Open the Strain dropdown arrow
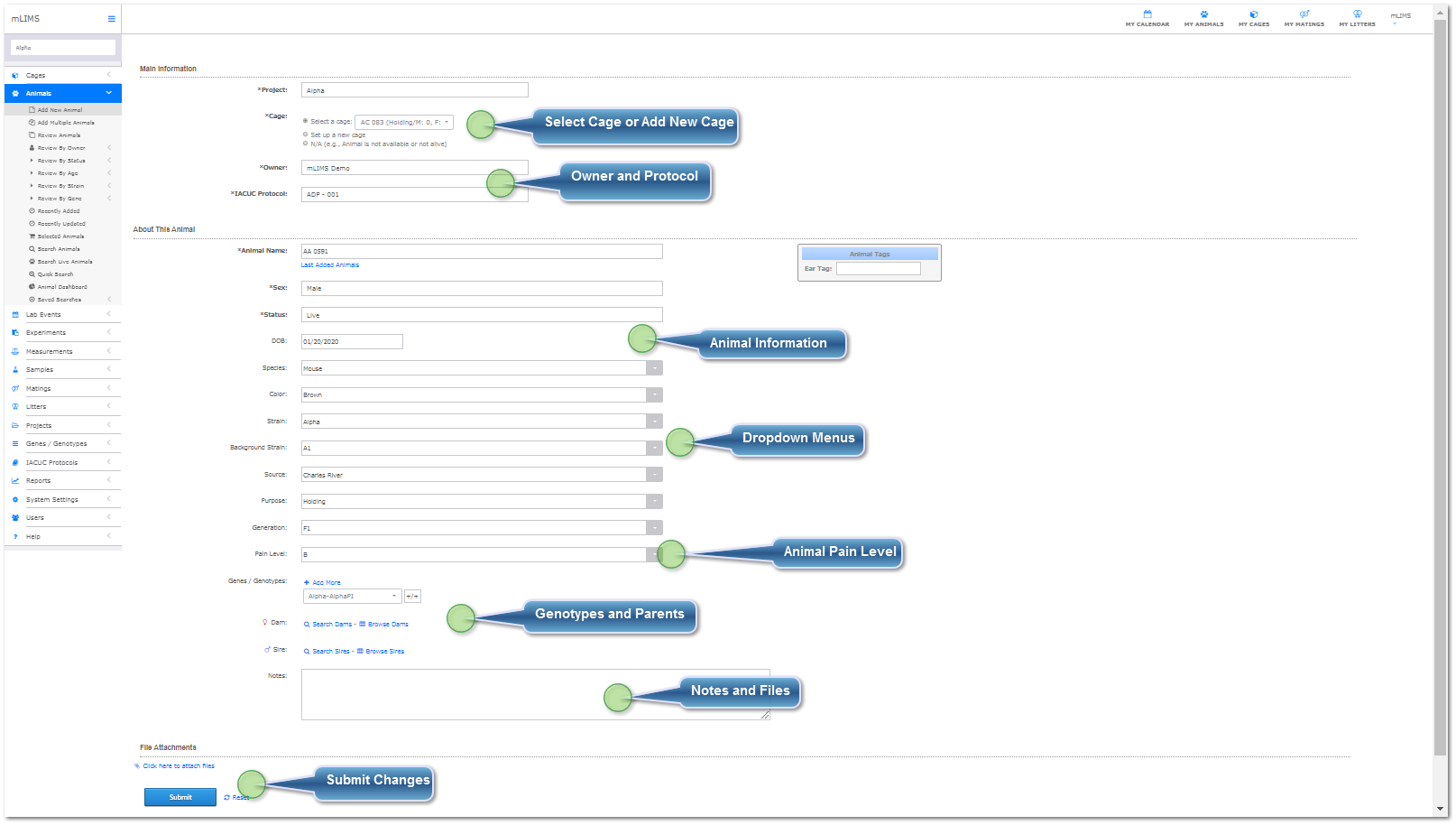The height and width of the screenshot is (825, 1456). [x=655, y=422]
